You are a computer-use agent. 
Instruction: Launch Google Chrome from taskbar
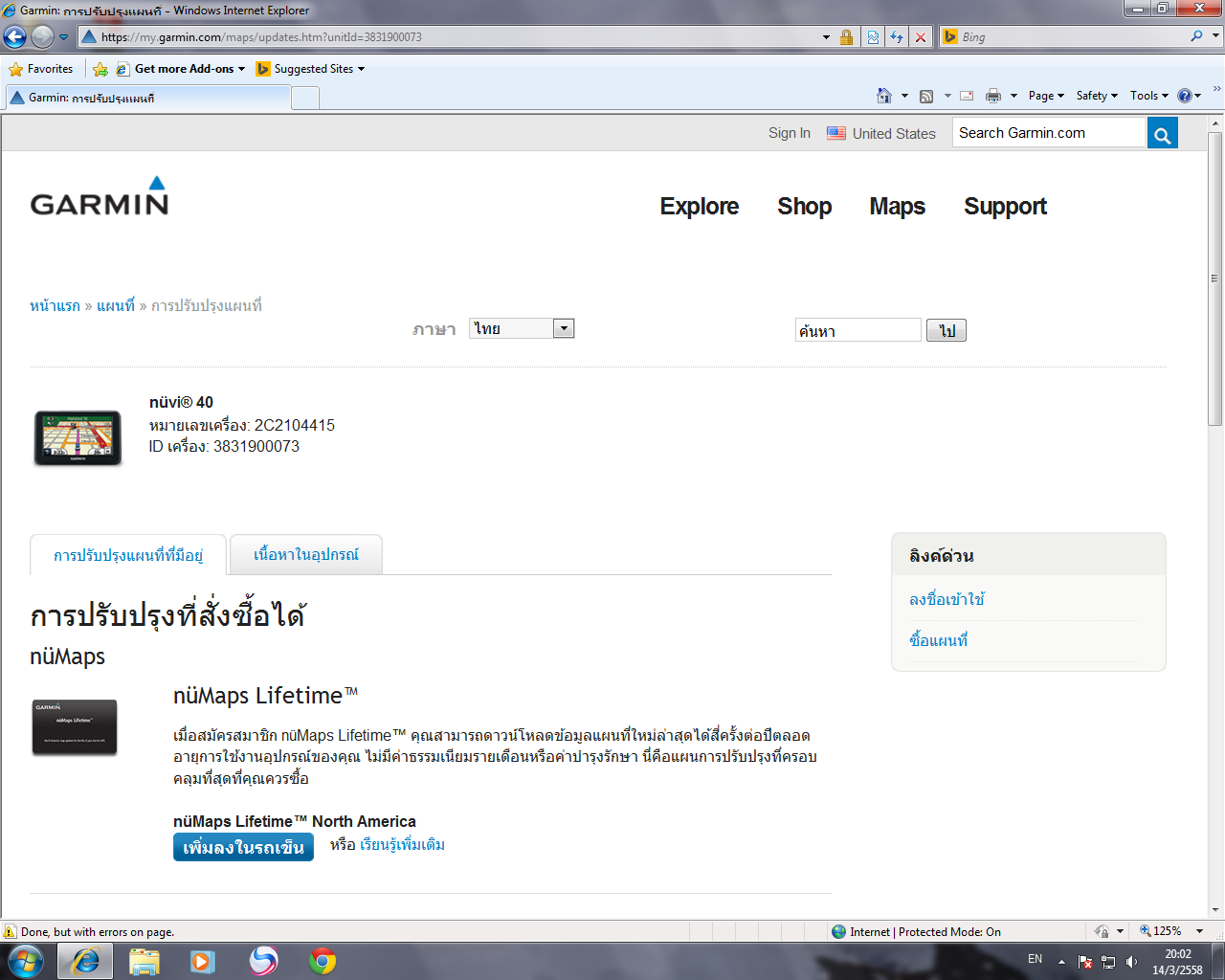(x=323, y=961)
